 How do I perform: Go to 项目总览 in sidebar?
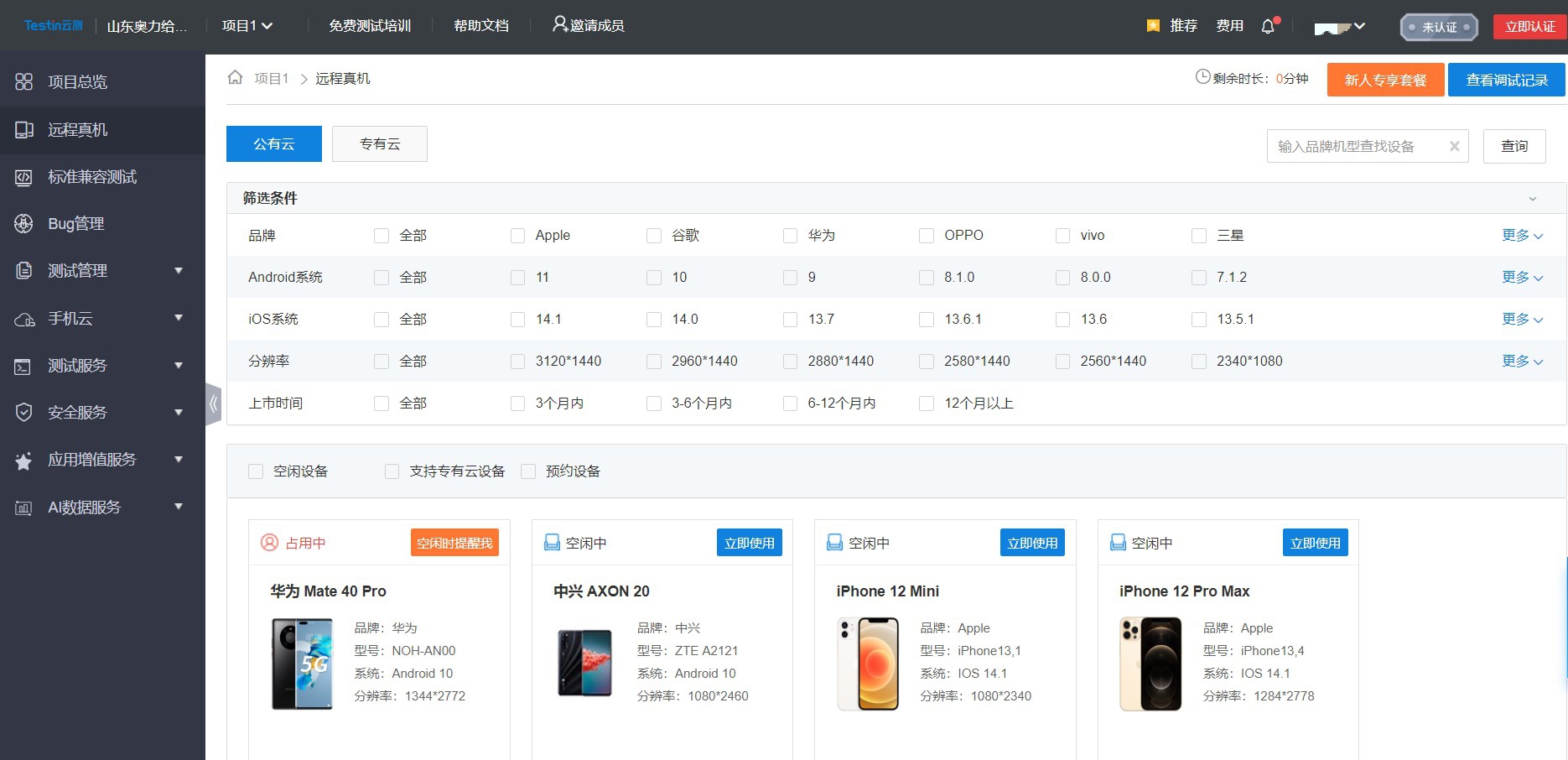tap(77, 81)
